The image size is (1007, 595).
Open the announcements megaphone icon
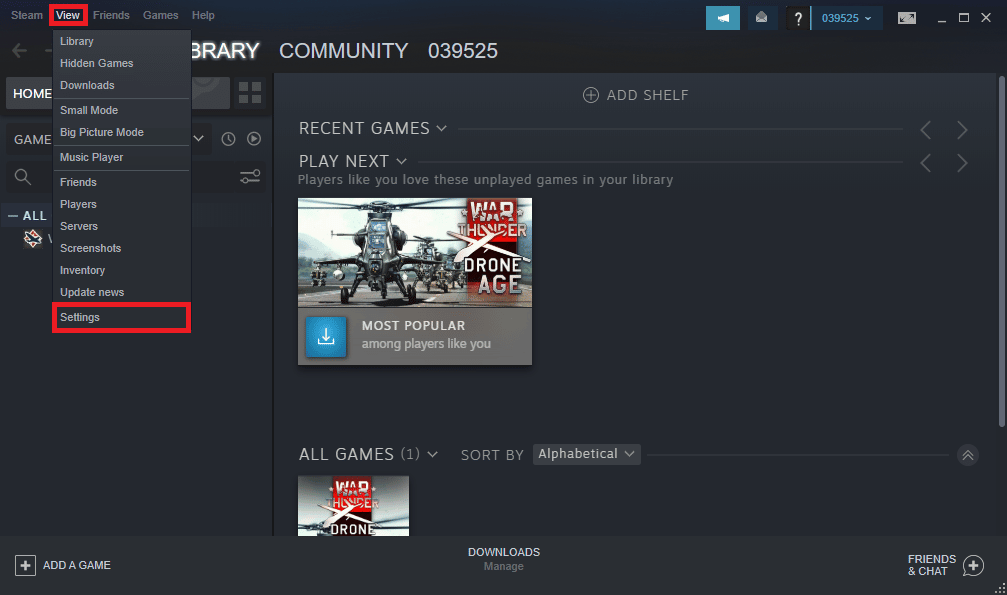(722, 18)
